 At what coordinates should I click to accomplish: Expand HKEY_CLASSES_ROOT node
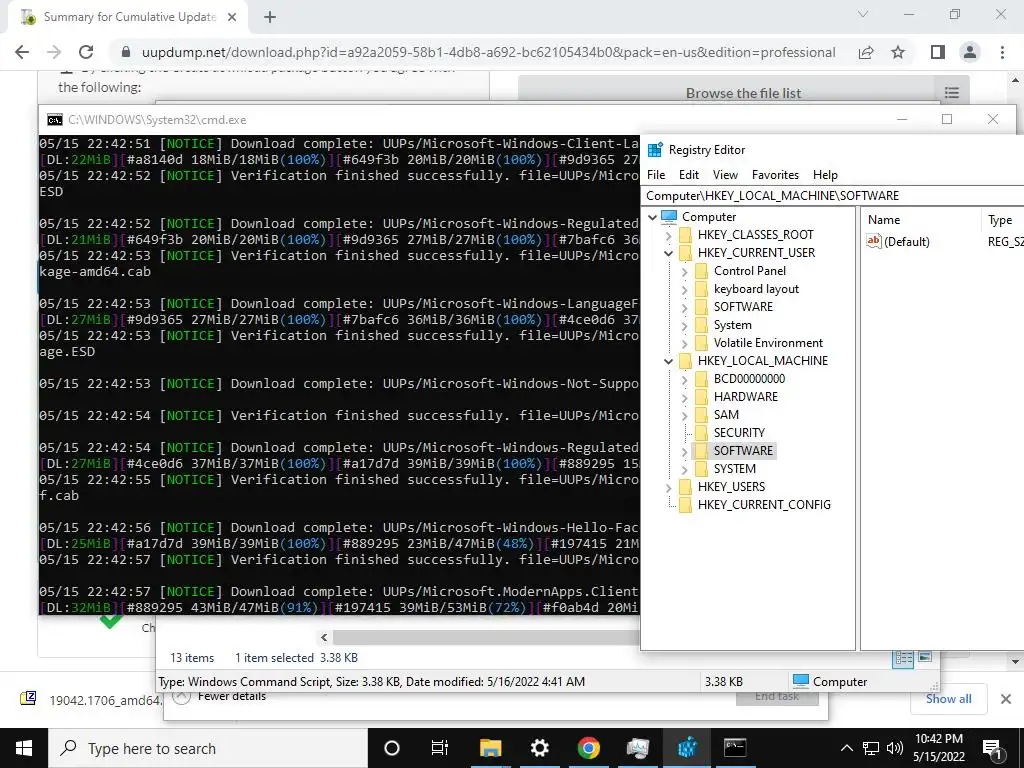(x=668, y=235)
